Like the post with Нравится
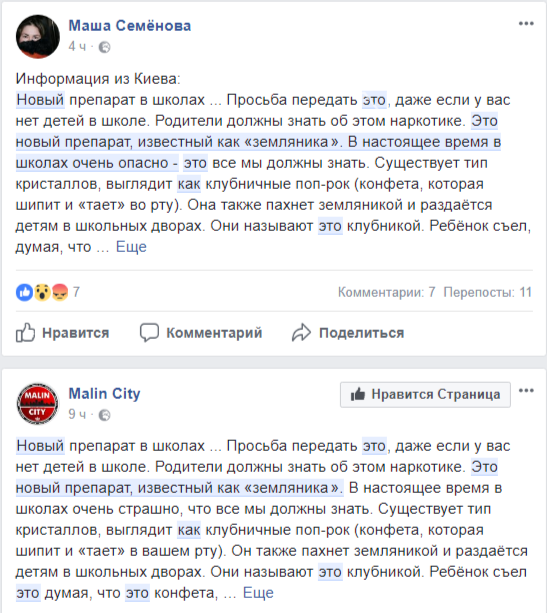The image size is (547, 613). [63, 333]
